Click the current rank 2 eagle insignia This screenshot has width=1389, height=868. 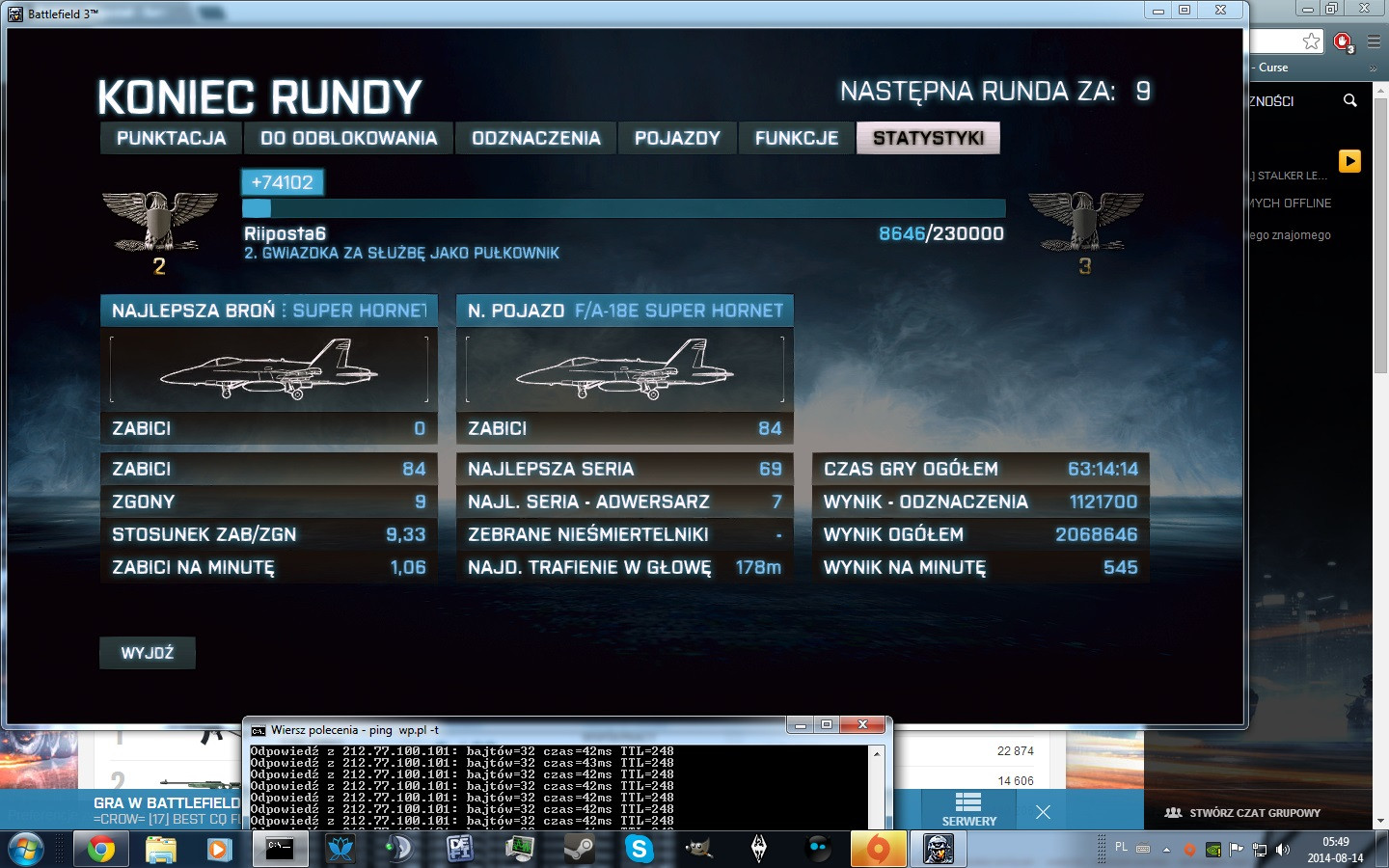pyautogui.click(x=159, y=222)
